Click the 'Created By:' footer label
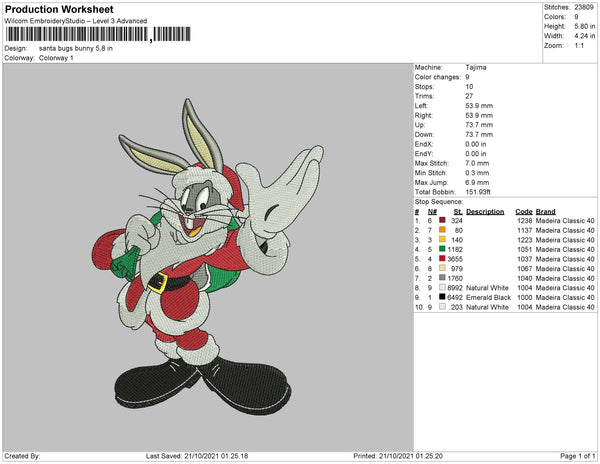The image size is (600, 464). [22, 456]
